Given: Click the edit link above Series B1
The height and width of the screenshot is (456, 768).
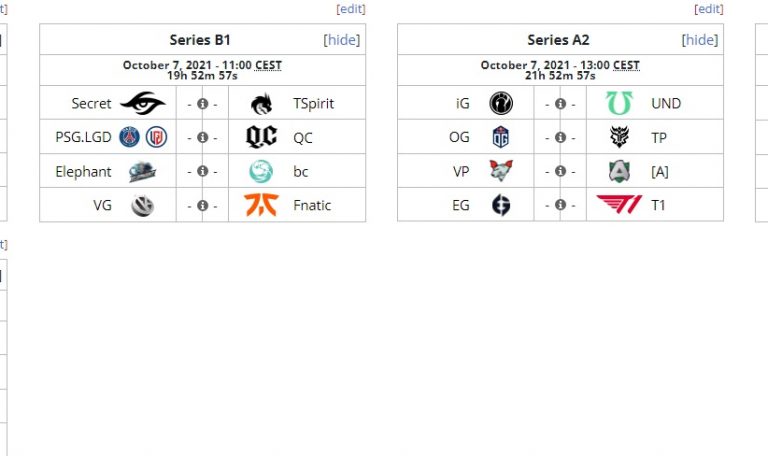Looking at the screenshot, I should point(351,9).
